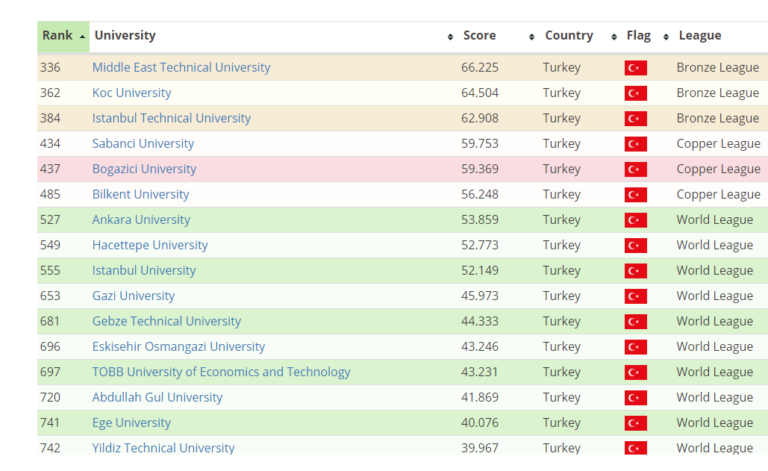Open Yildiz Technical University link
Image resolution: width=768 pixels, height=471 pixels.
[164, 448]
